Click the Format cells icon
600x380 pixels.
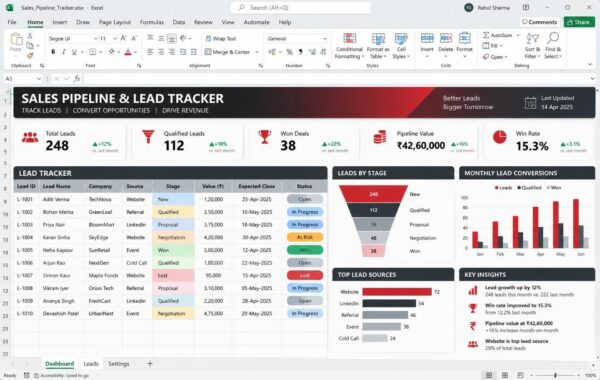(465, 38)
